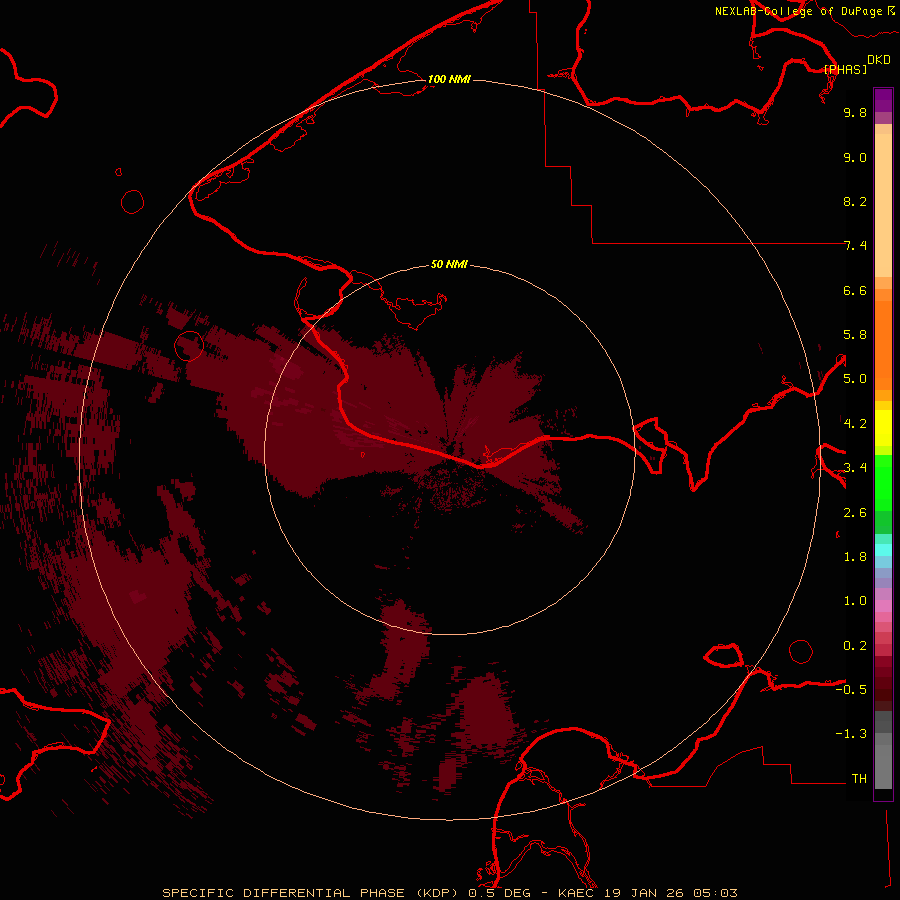This screenshot has width=900, height=900.
Task: Click the 5.0 value on the color scale
Action: click(x=855, y=379)
